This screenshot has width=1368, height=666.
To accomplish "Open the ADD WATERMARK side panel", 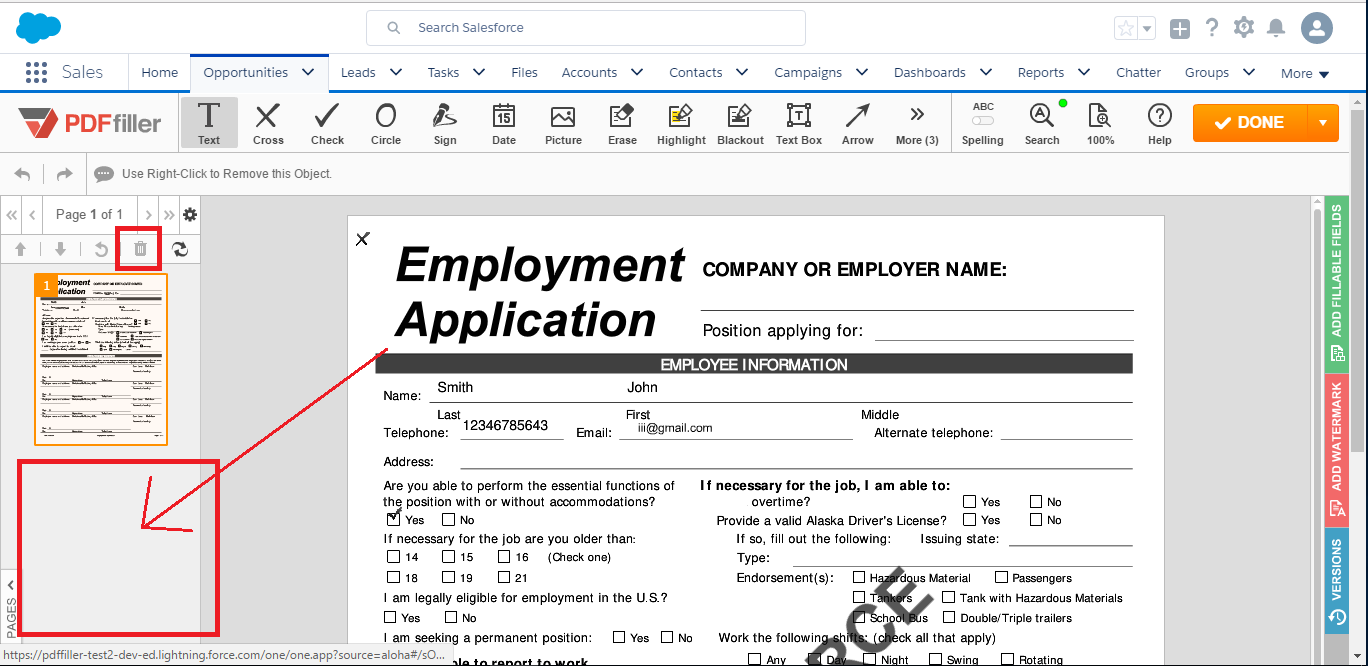I will click(x=1337, y=450).
